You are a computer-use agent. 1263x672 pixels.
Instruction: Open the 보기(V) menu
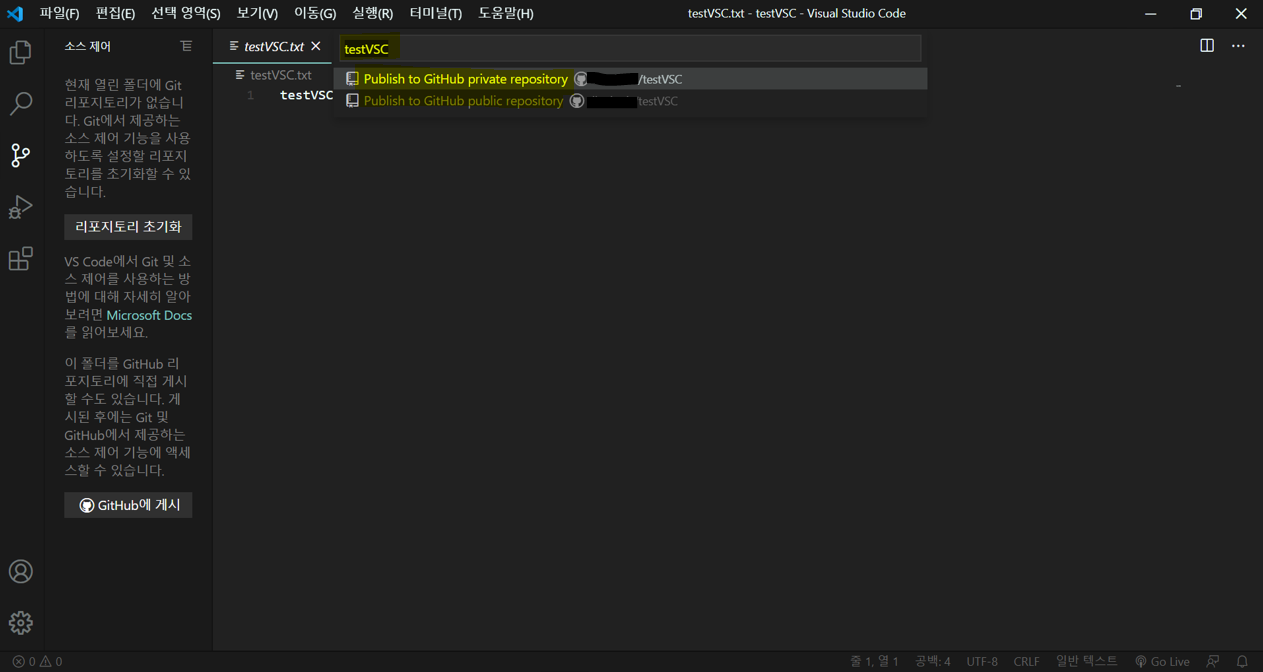(257, 13)
